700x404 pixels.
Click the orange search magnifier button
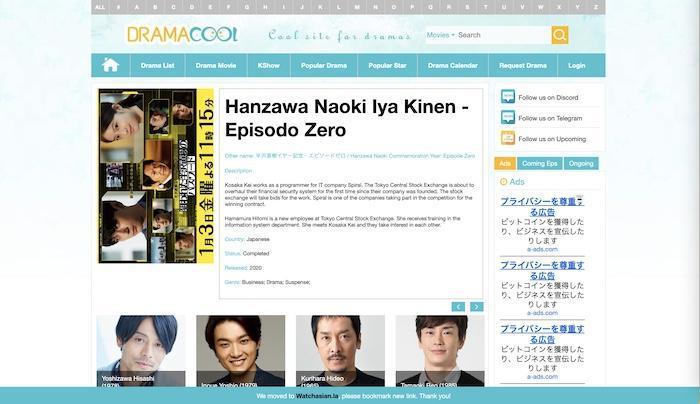(560, 35)
